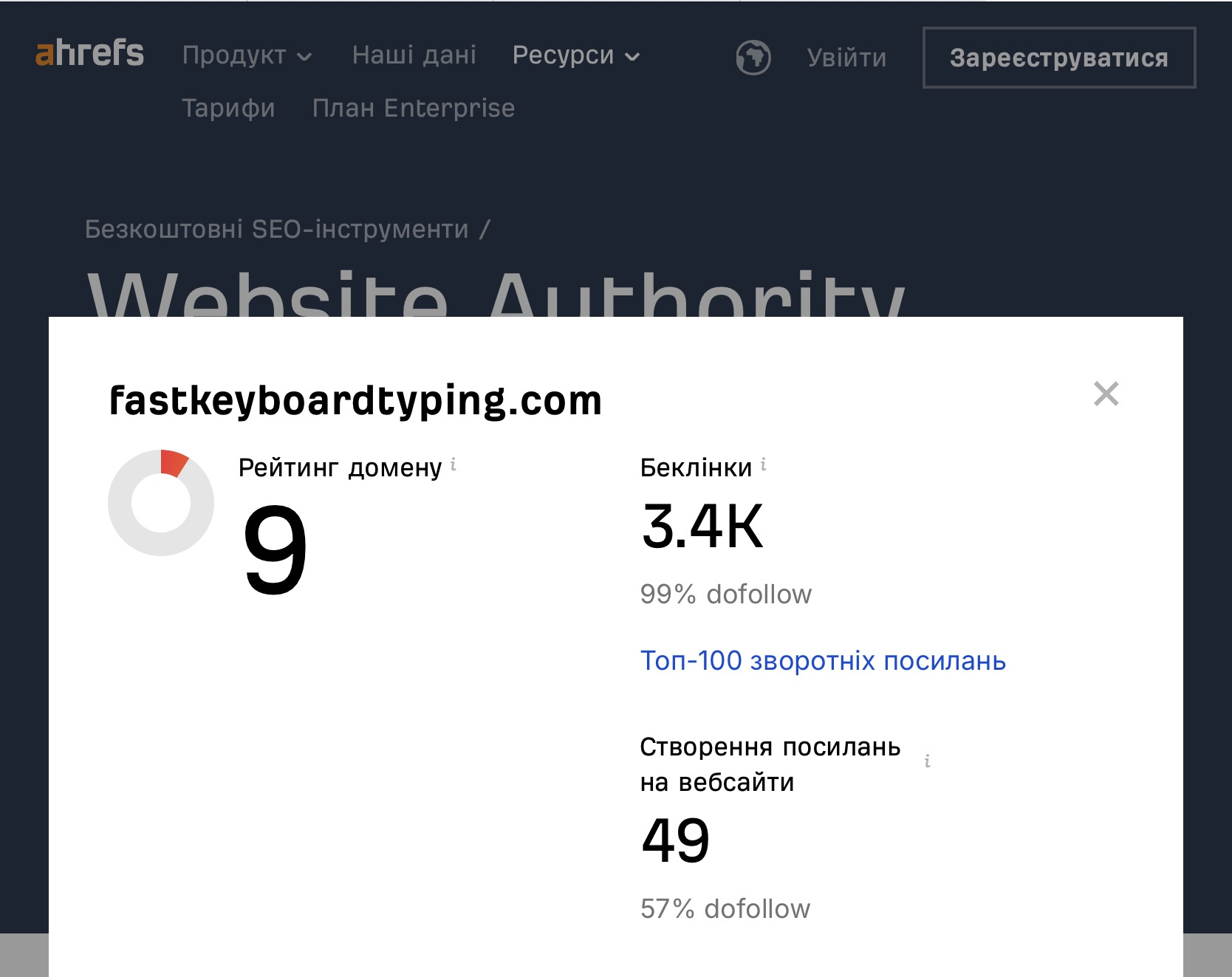Click the domain rating donut chart
Image resolution: width=1232 pixels, height=977 pixels.
[x=161, y=503]
